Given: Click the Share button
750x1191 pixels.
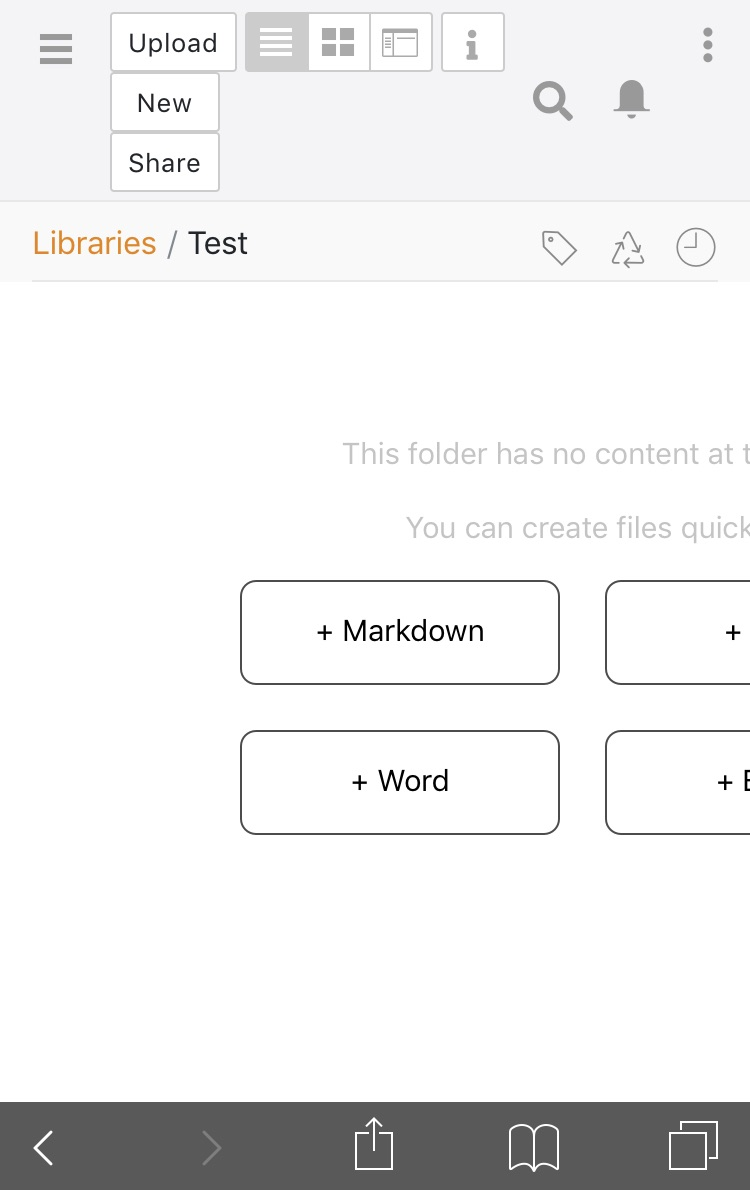Looking at the screenshot, I should click(164, 163).
